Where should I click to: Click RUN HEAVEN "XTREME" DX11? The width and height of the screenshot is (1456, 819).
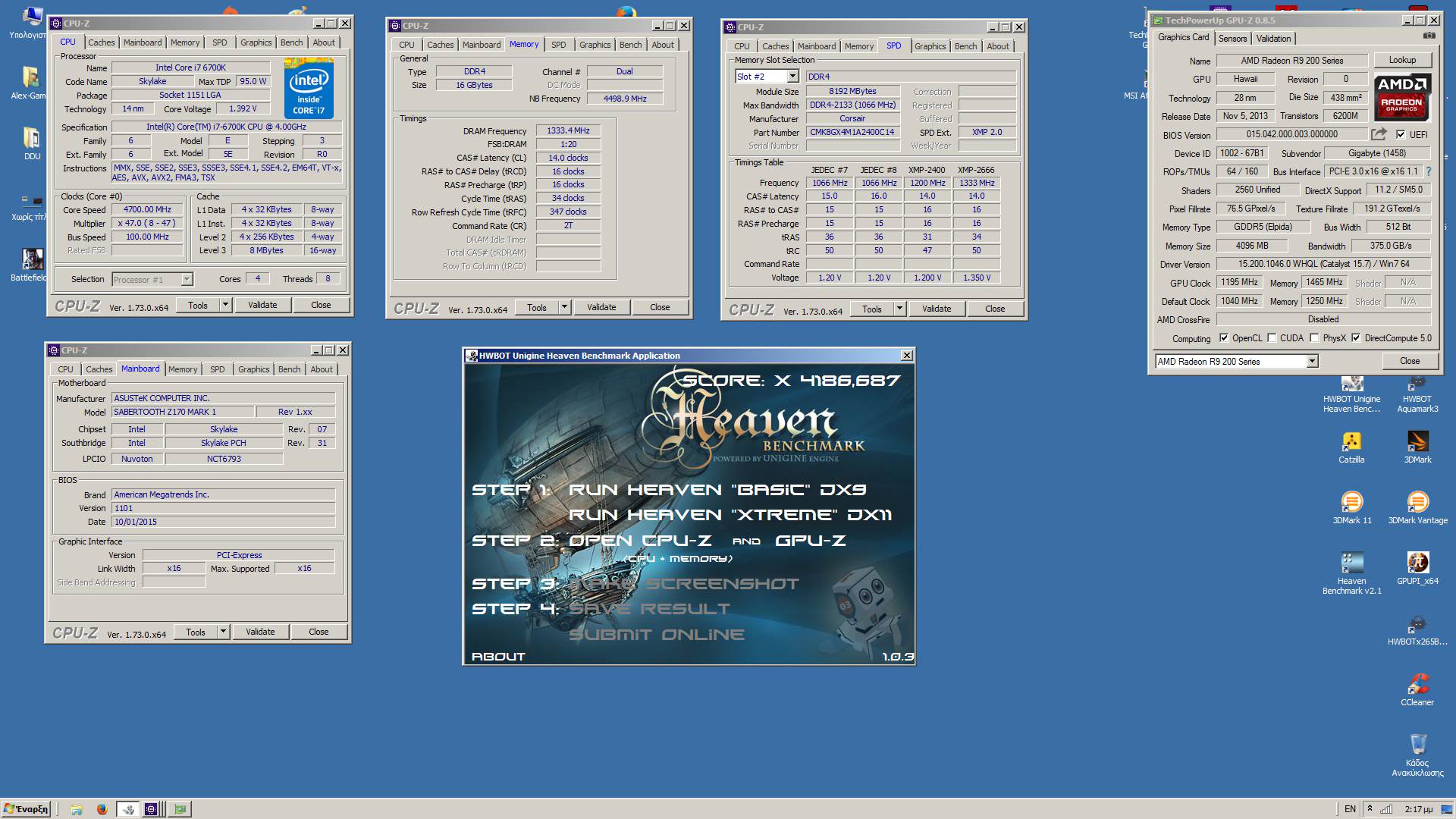(730, 515)
